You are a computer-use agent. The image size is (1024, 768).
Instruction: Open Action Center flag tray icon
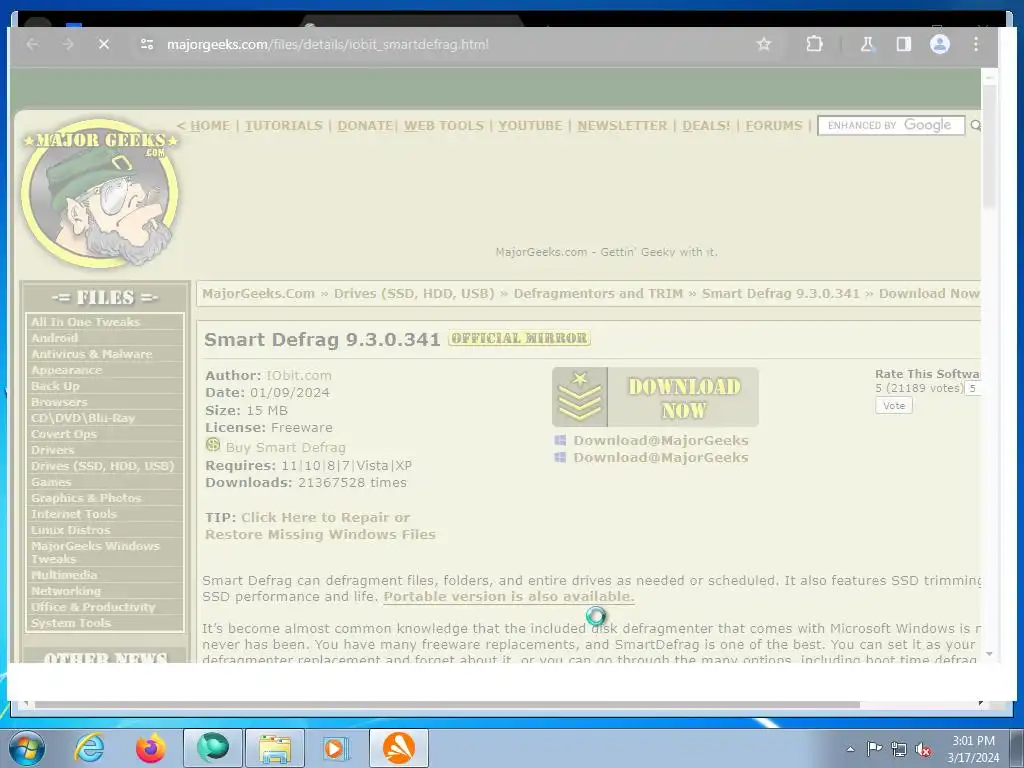point(874,749)
